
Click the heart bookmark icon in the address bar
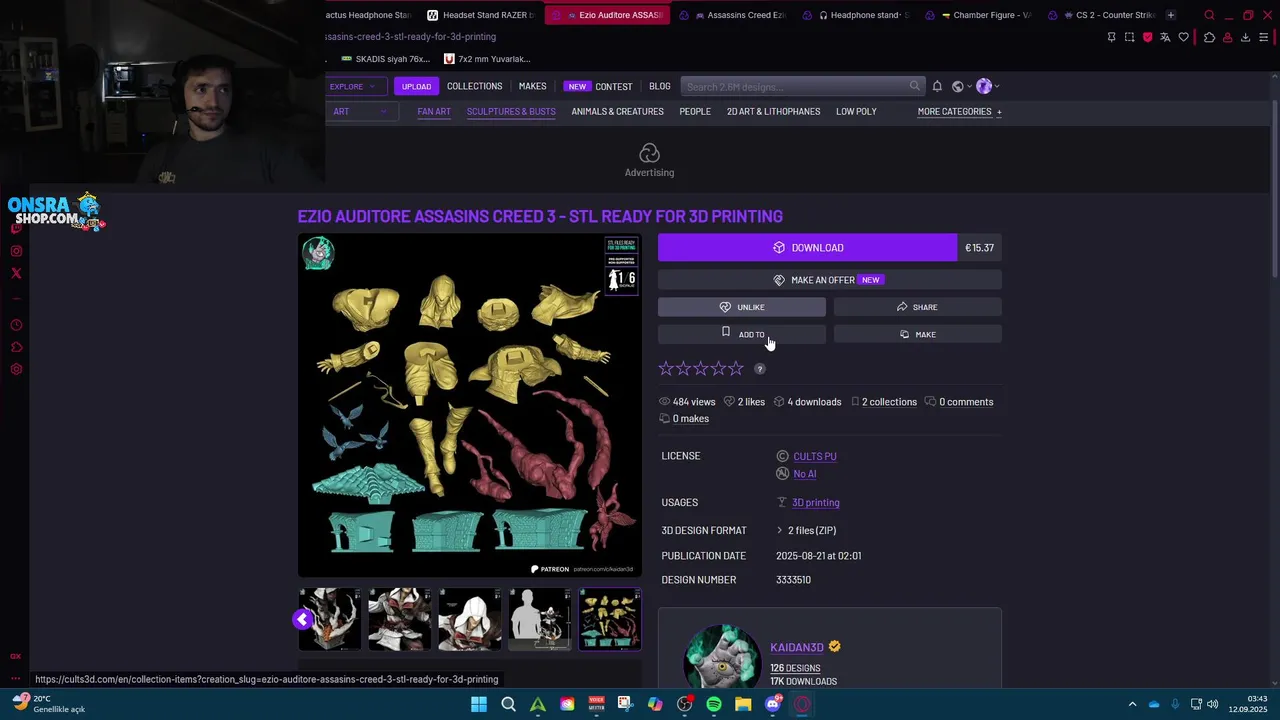[1183, 37]
